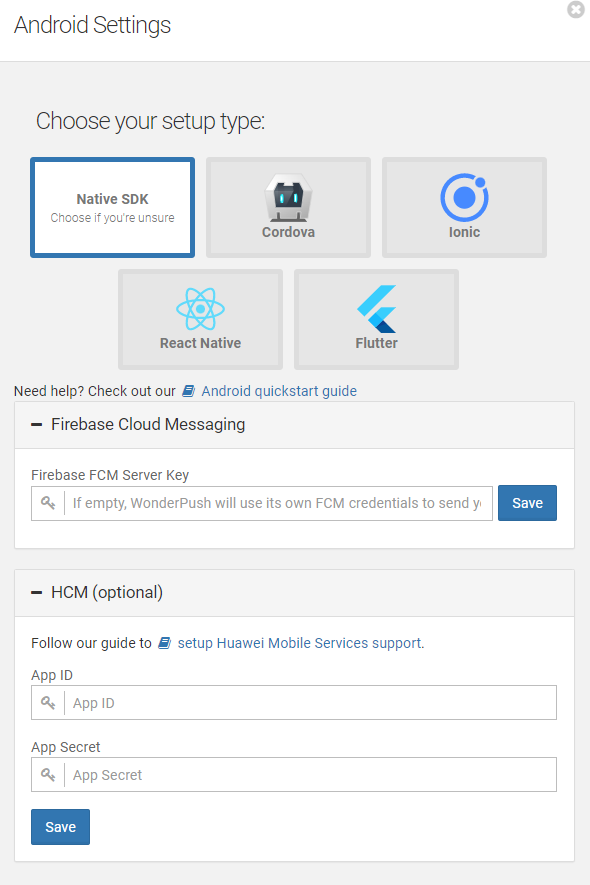This screenshot has width=590, height=885.
Task: Open the Android quickstart guide link
Action: point(279,391)
